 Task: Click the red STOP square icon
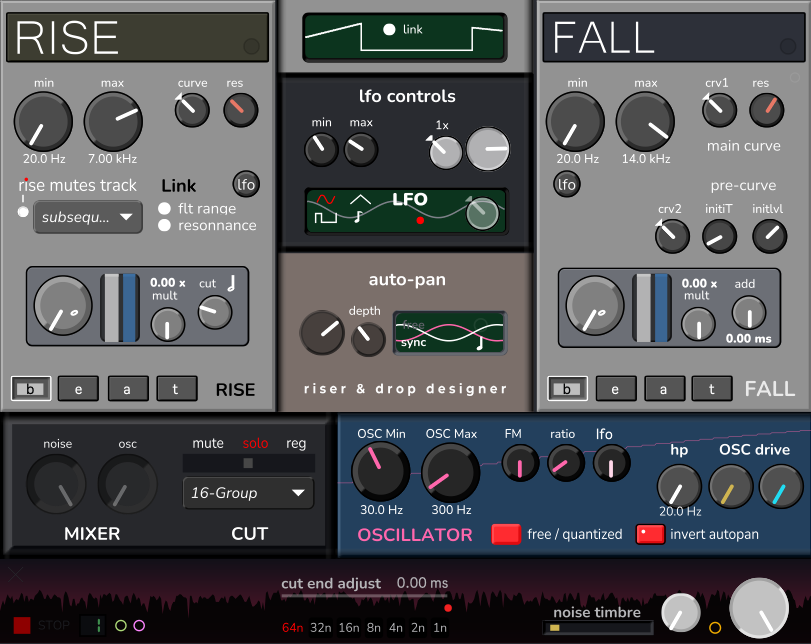[22, 626]
